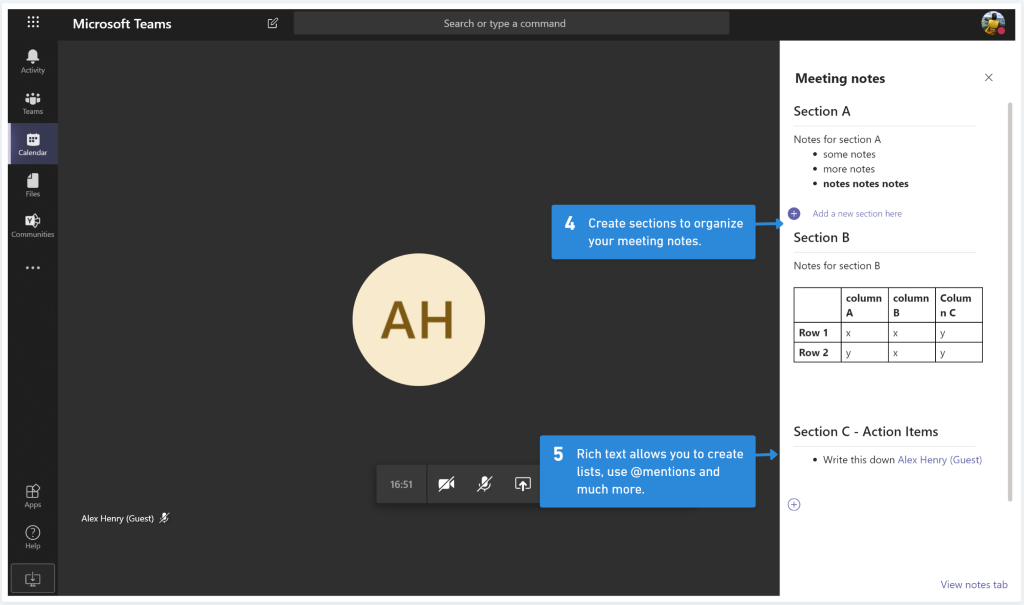
Task: Close the Meeting notes panel
Action: click(x=989, y=78)
